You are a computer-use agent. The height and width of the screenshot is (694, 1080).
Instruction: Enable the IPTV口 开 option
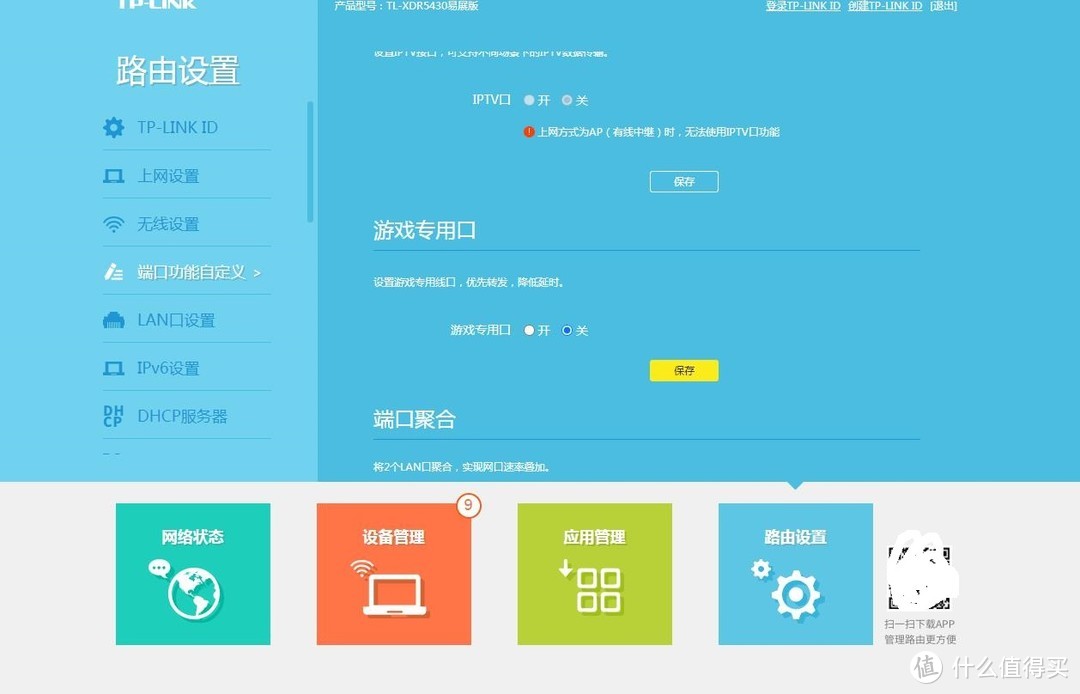click(x=529, y=100)
